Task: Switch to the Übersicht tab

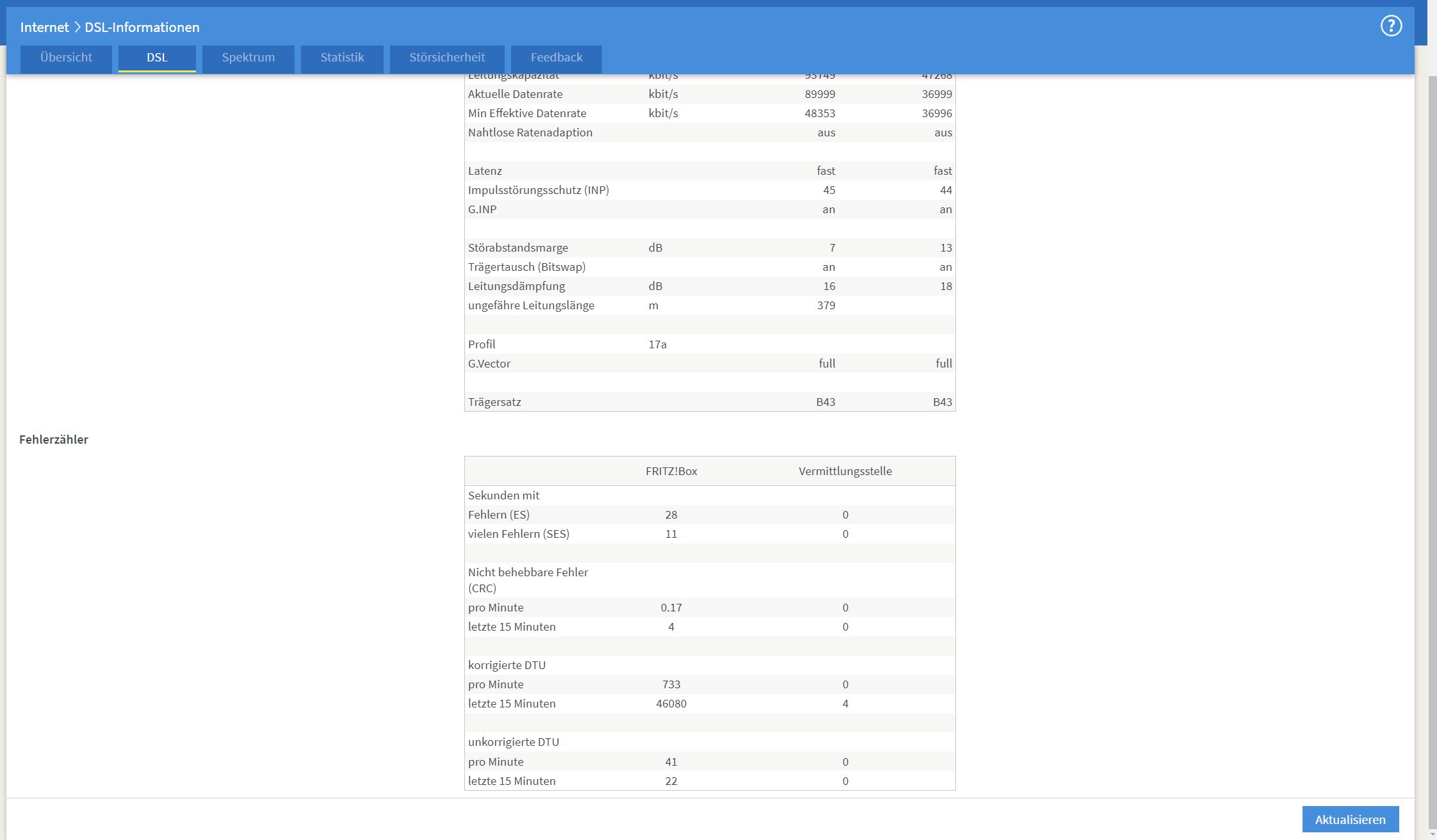Action: pos(66,58)
